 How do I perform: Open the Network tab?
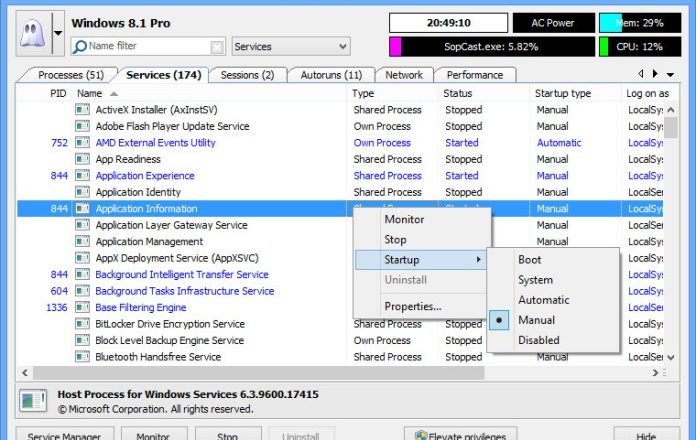(x=404, y=75)
